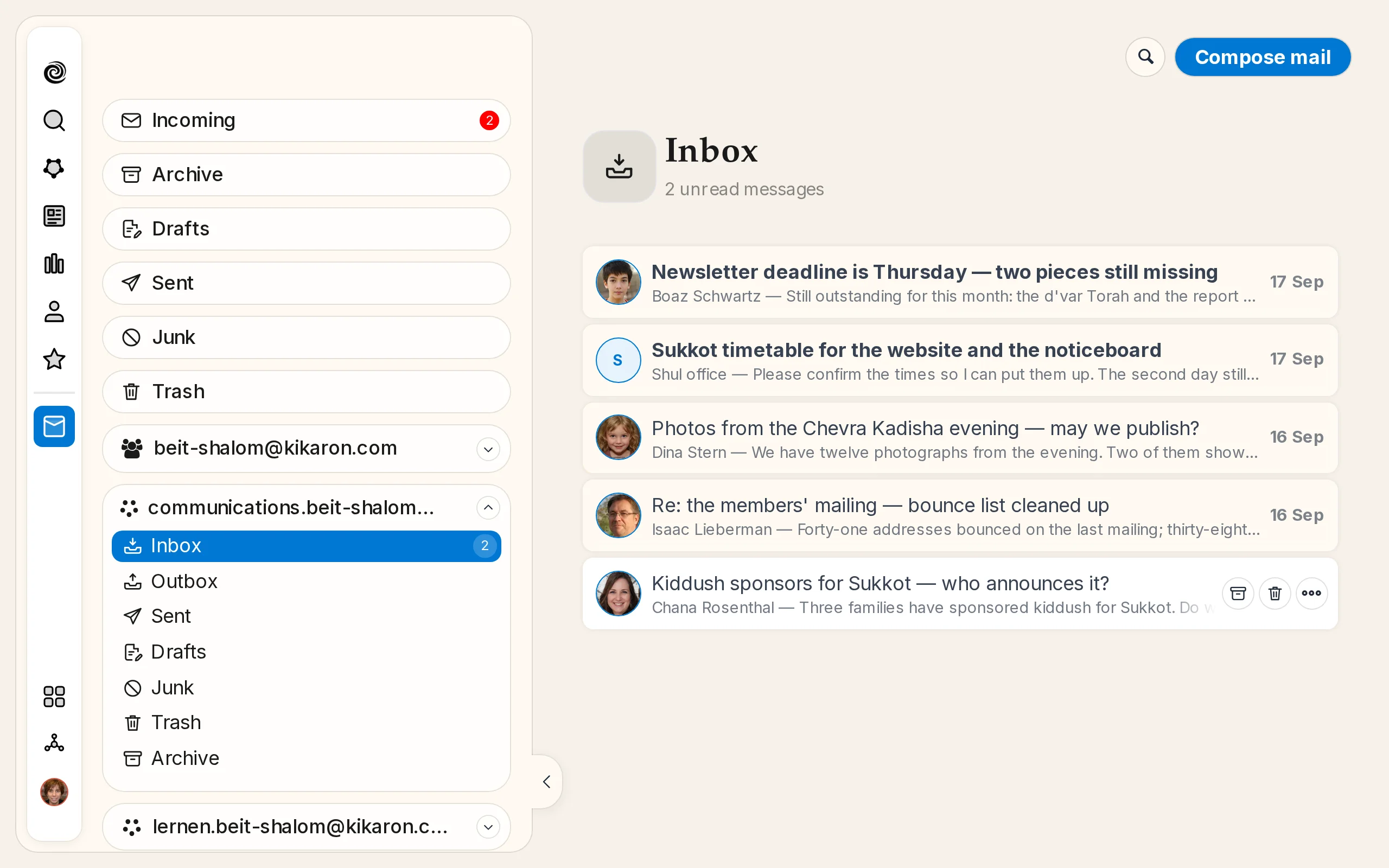Open Kiddush sponsors for Sukkot email
Image resolution: width=1389 pixels, height=868 pixels.
point(960,593)
